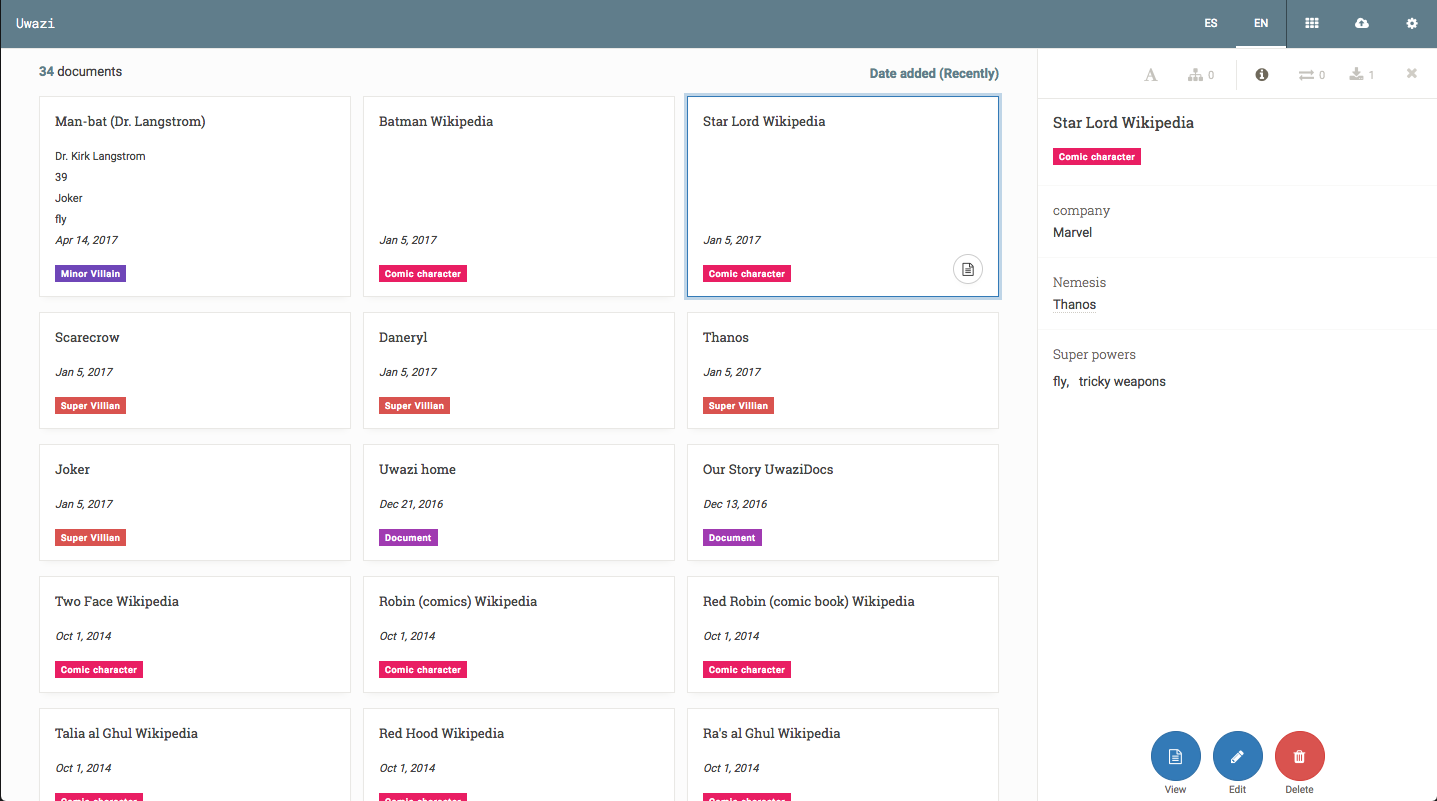This screenshot has height=801, width=1437.
Task: Select the Batman Wikipedia card
Action: tap(519, 196)
